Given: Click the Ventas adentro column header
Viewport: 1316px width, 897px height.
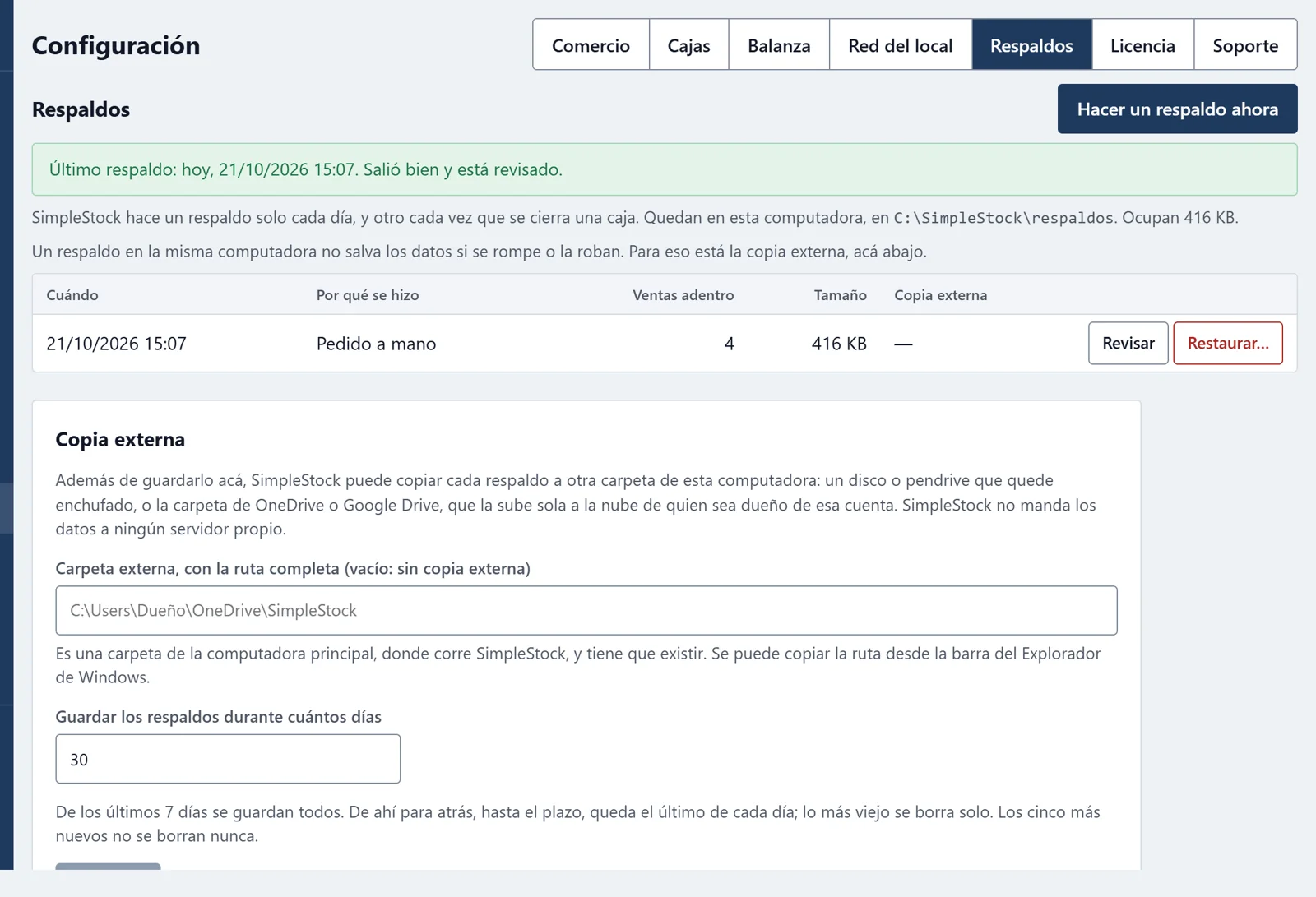Looking at the screenshot, I should coord(683,295).
